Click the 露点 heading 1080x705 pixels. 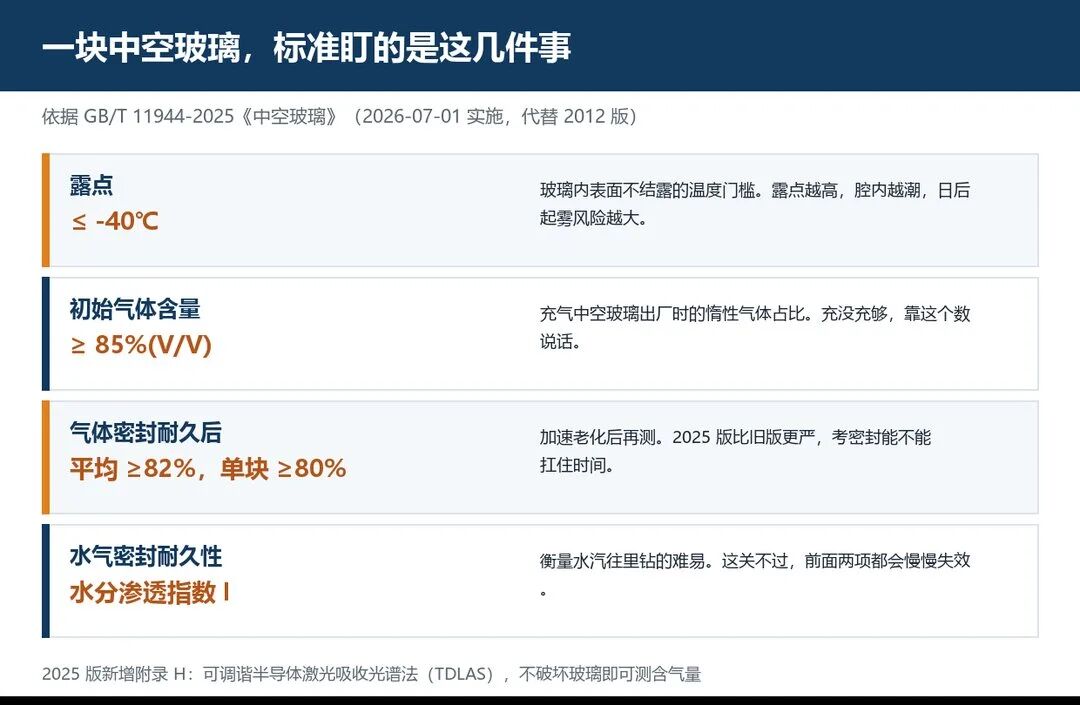pos(92,186)
